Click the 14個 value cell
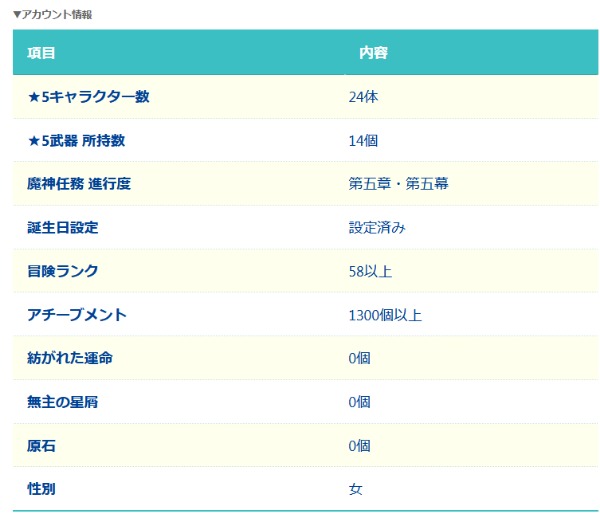The width and height of the screenshot is (600, 521). tap(363, 141)
